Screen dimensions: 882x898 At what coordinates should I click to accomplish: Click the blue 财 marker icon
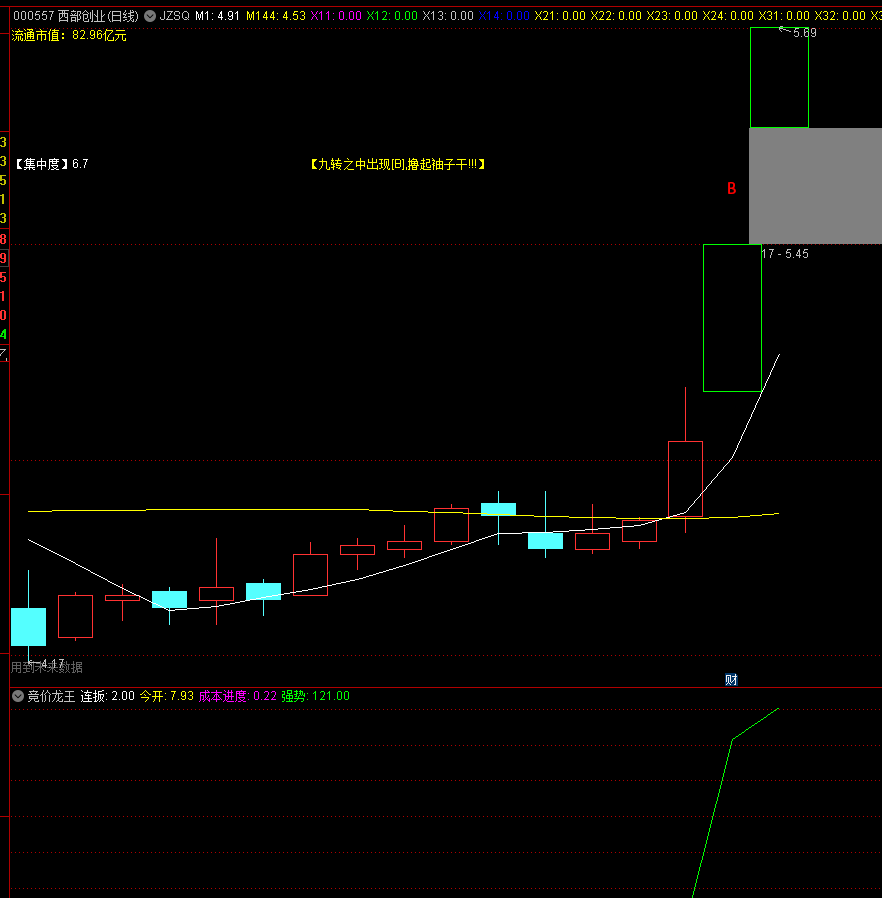(731, 680)
